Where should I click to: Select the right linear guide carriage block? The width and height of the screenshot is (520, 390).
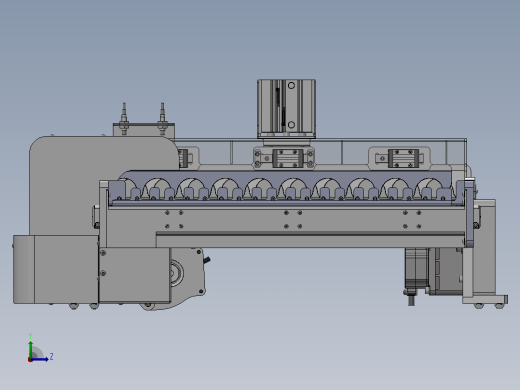(403, 158)
